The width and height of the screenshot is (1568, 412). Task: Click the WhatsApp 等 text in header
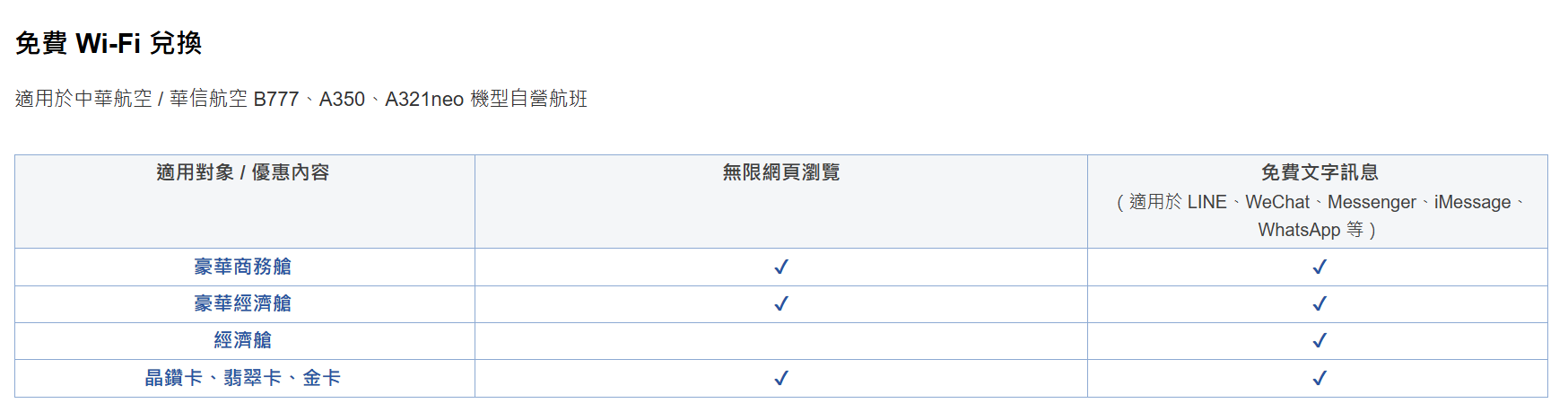click(1311, 230)
